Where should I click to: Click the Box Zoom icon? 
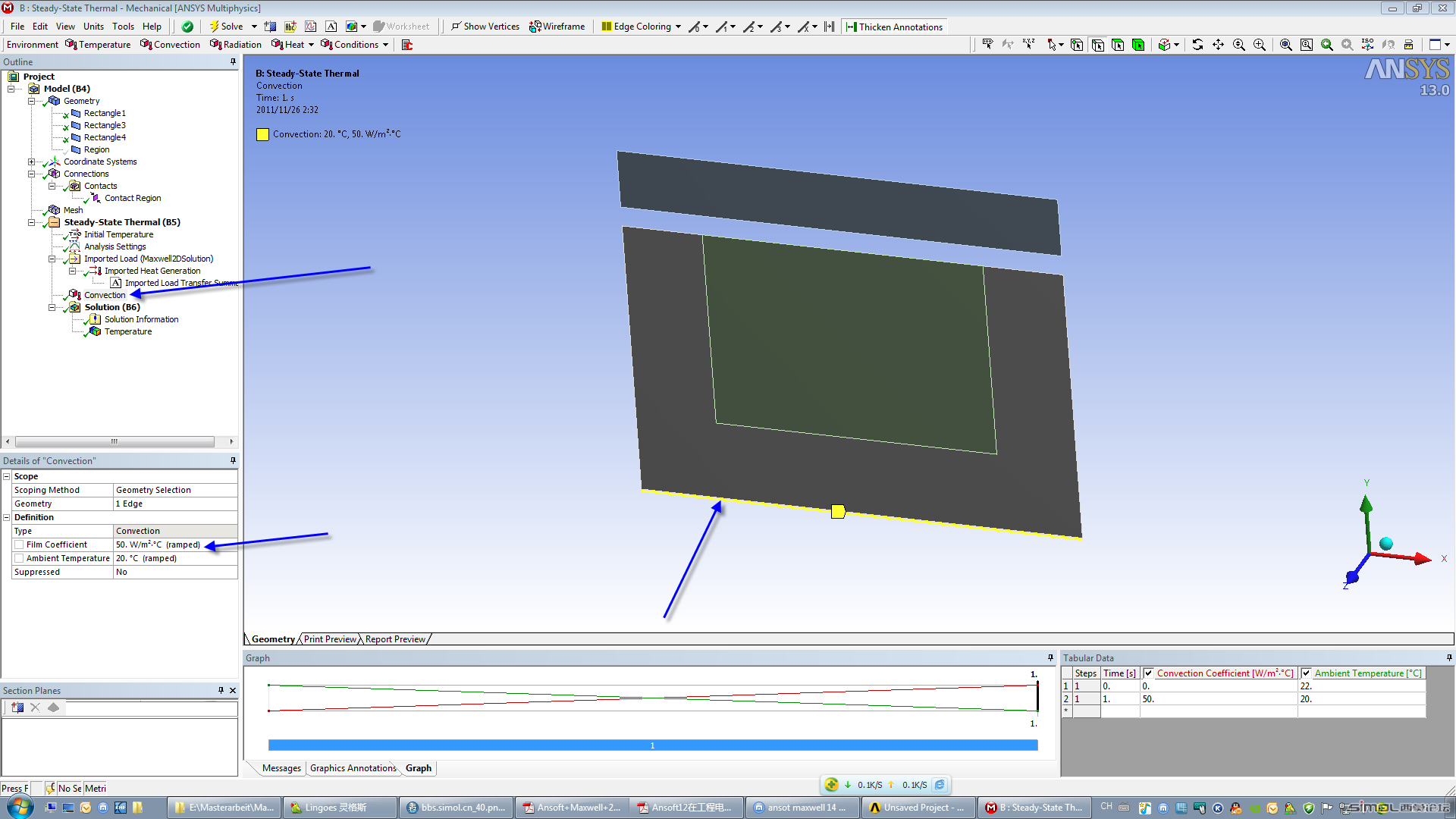pyautogui.click(x=1260, y=45)
